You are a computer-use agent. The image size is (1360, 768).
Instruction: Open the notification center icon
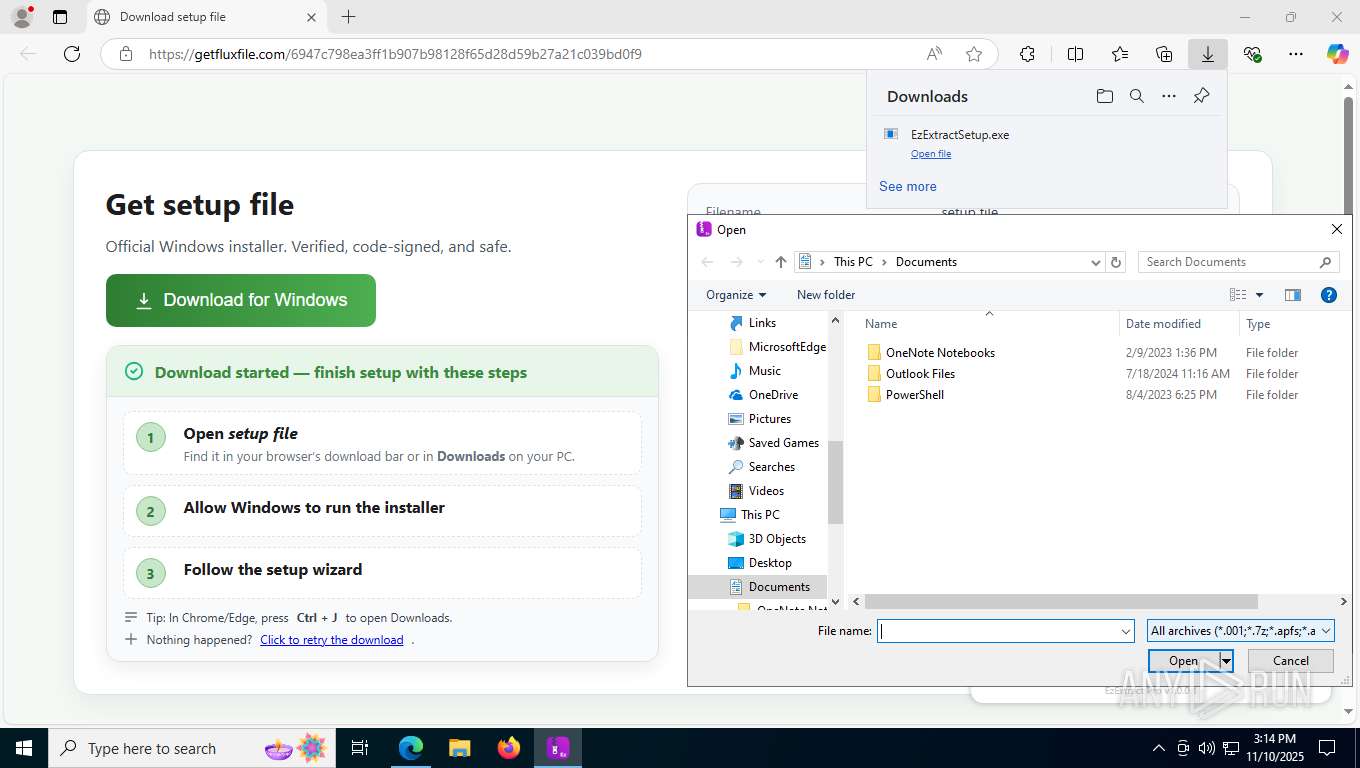1326,748
